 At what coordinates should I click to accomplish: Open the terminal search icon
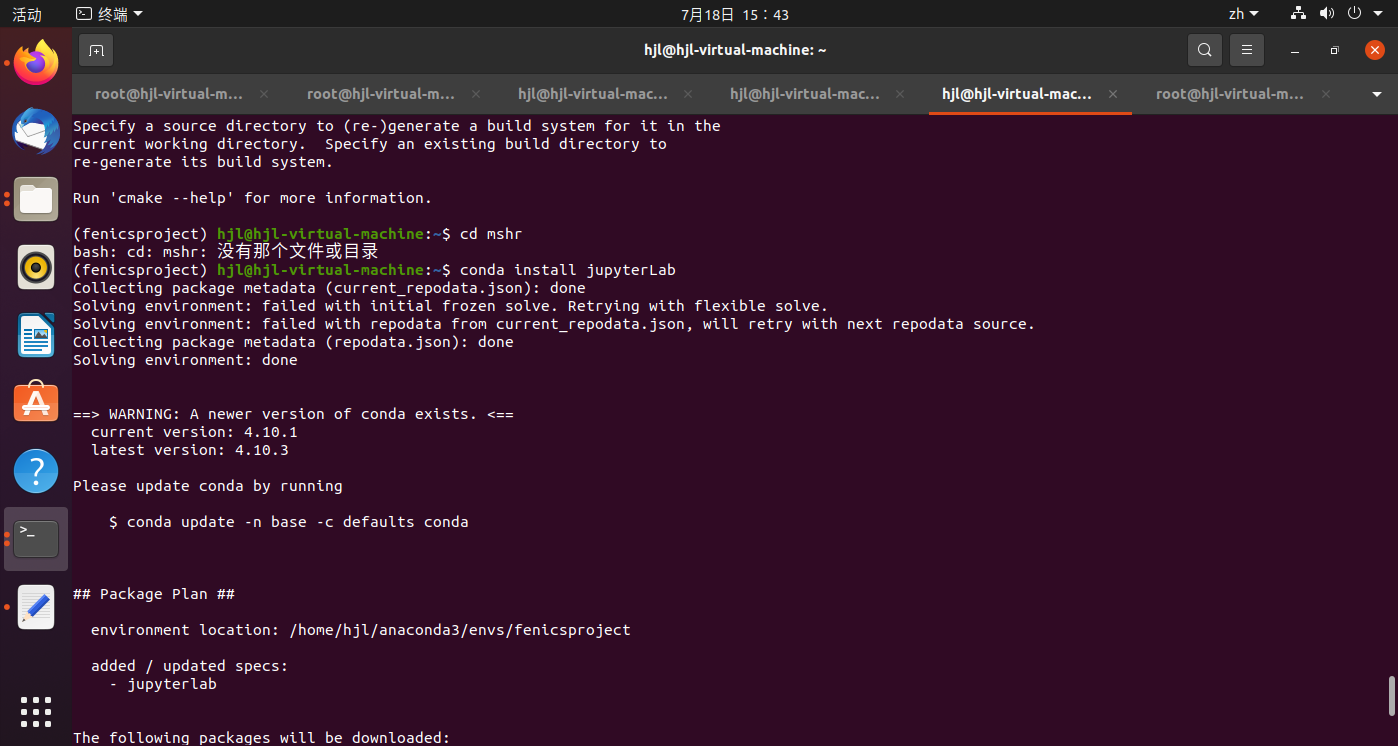pyautogui.click(x=1204, y=49)
